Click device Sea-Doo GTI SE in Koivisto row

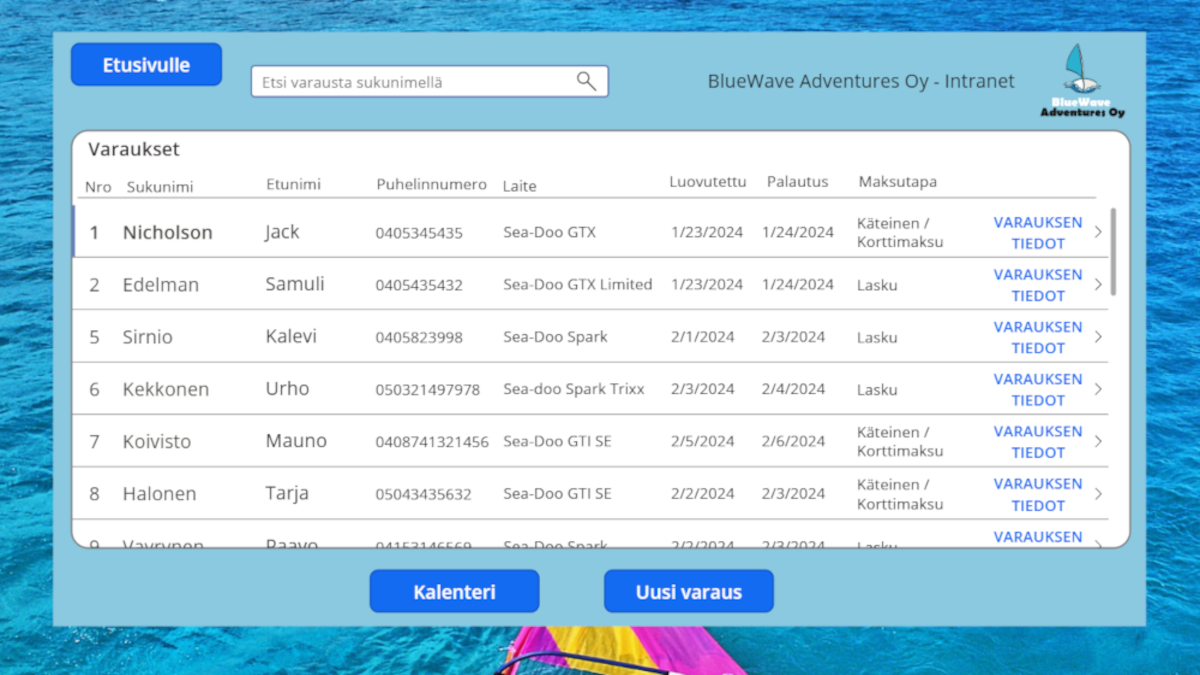point(557,441)
